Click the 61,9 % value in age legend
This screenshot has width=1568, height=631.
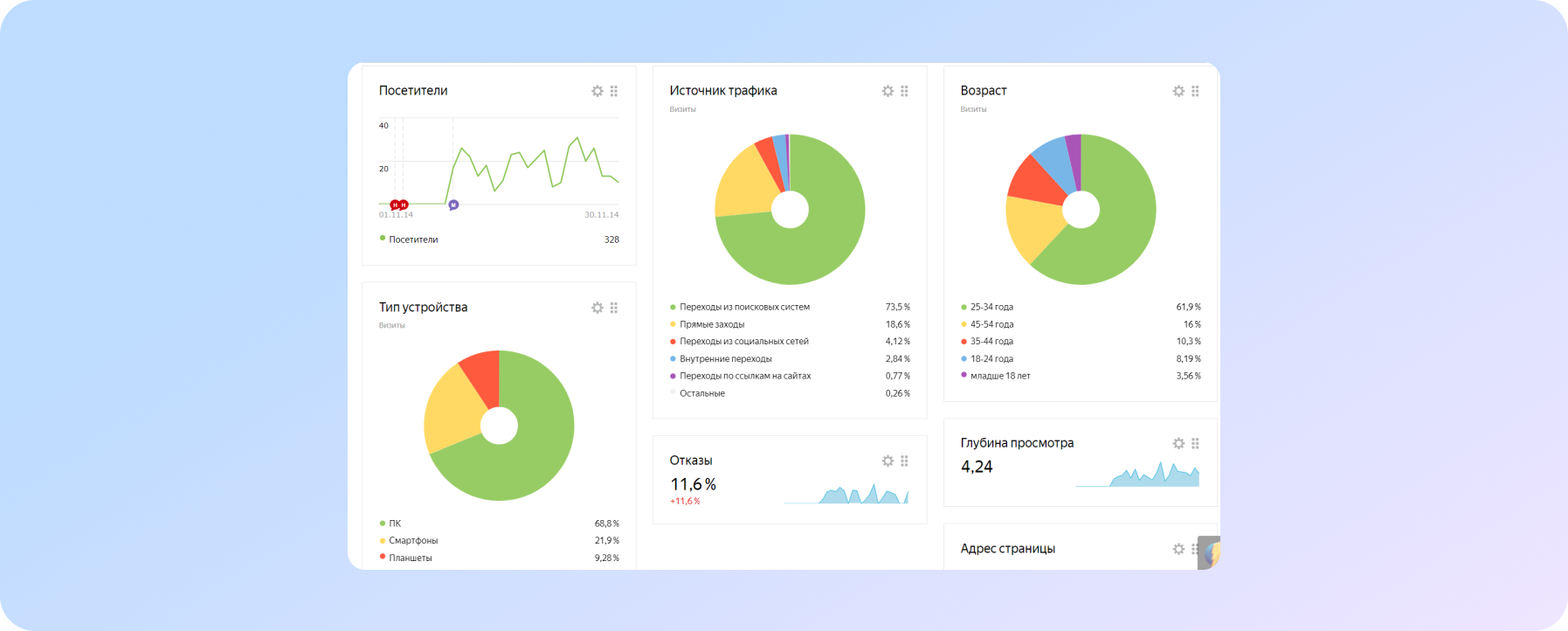pyautogui.click(x=1188, y=307)
